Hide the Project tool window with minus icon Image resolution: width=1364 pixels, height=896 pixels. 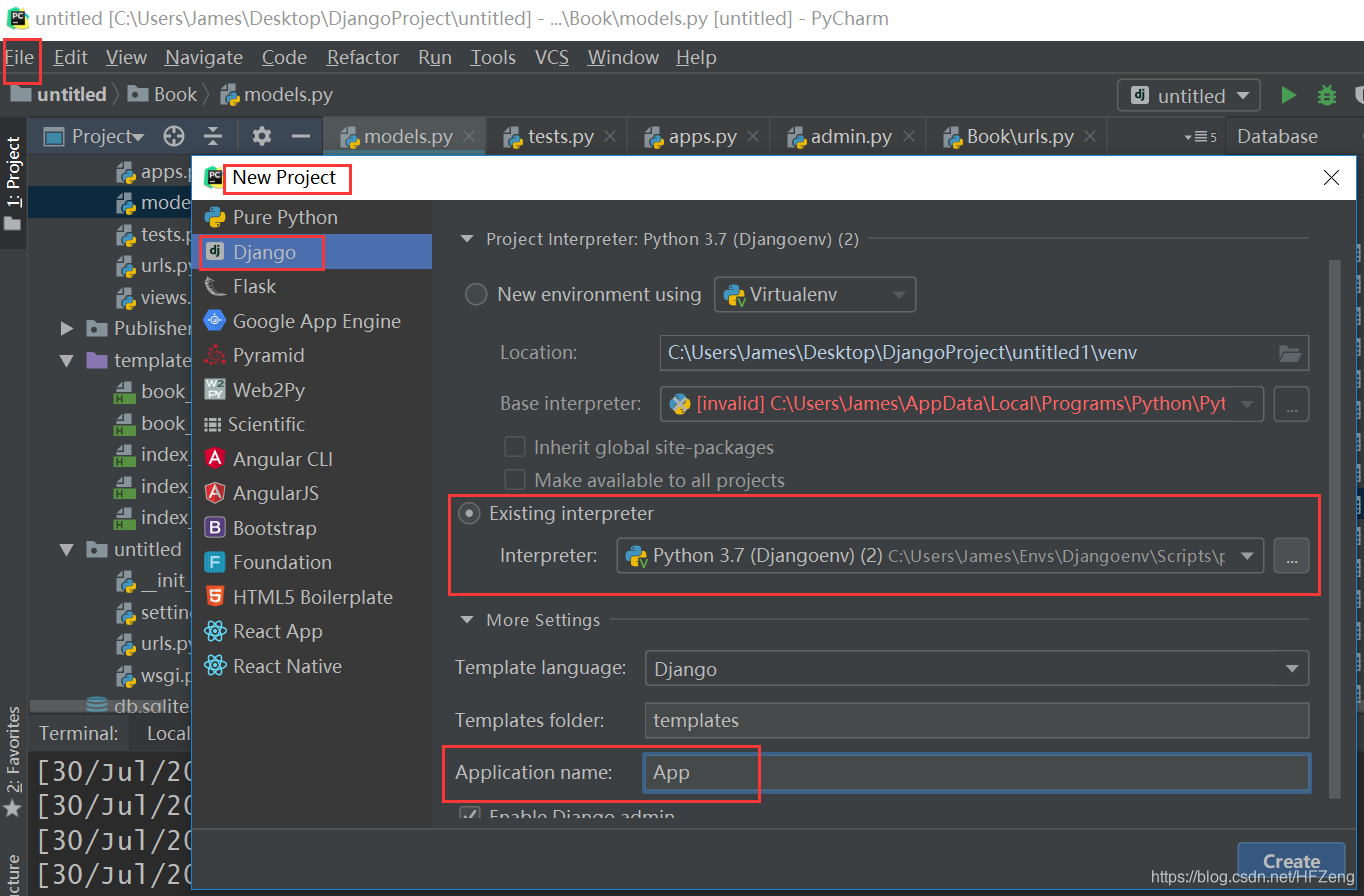(300, 136)
